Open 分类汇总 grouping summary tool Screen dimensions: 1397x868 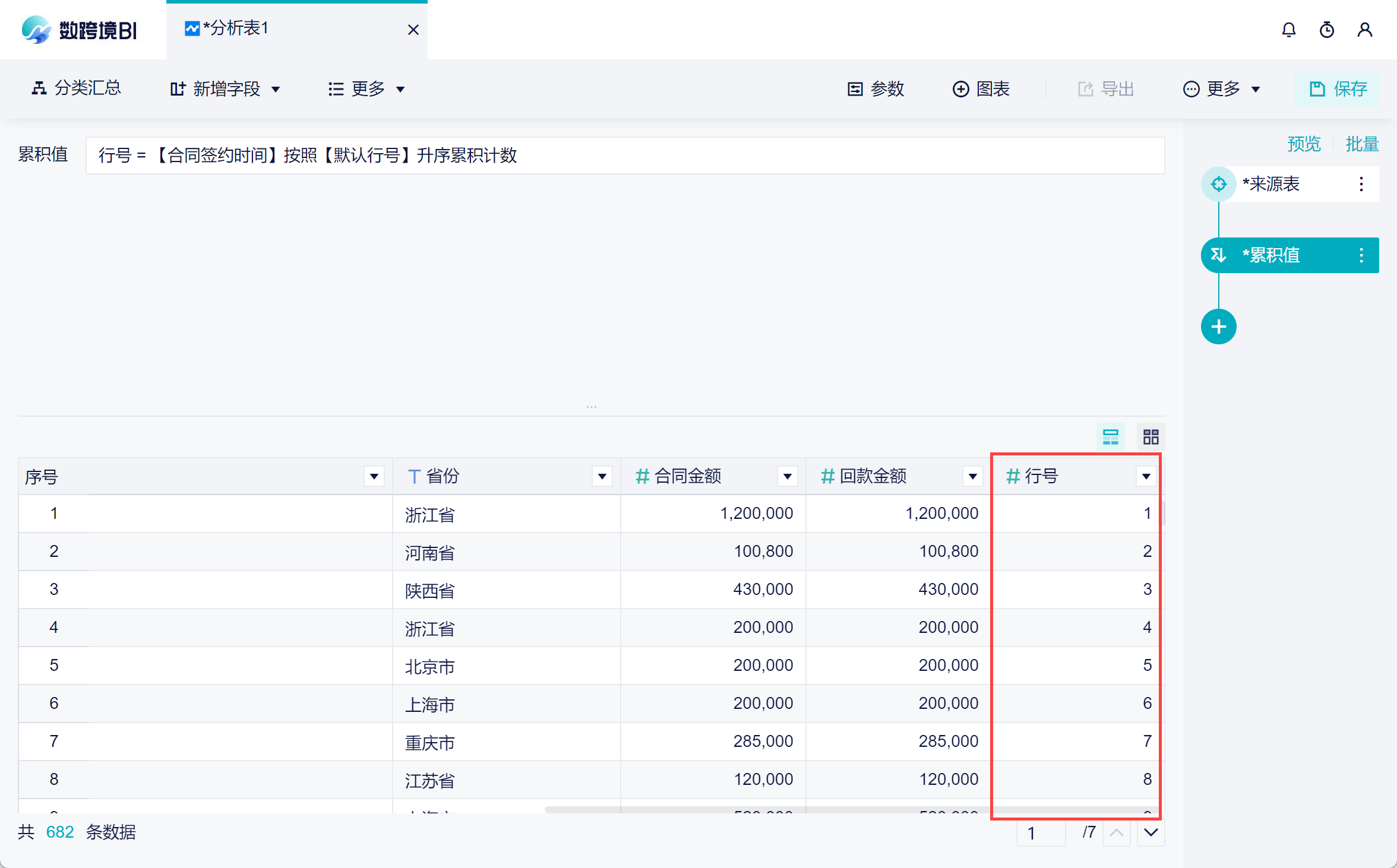(x=76, y=88)
